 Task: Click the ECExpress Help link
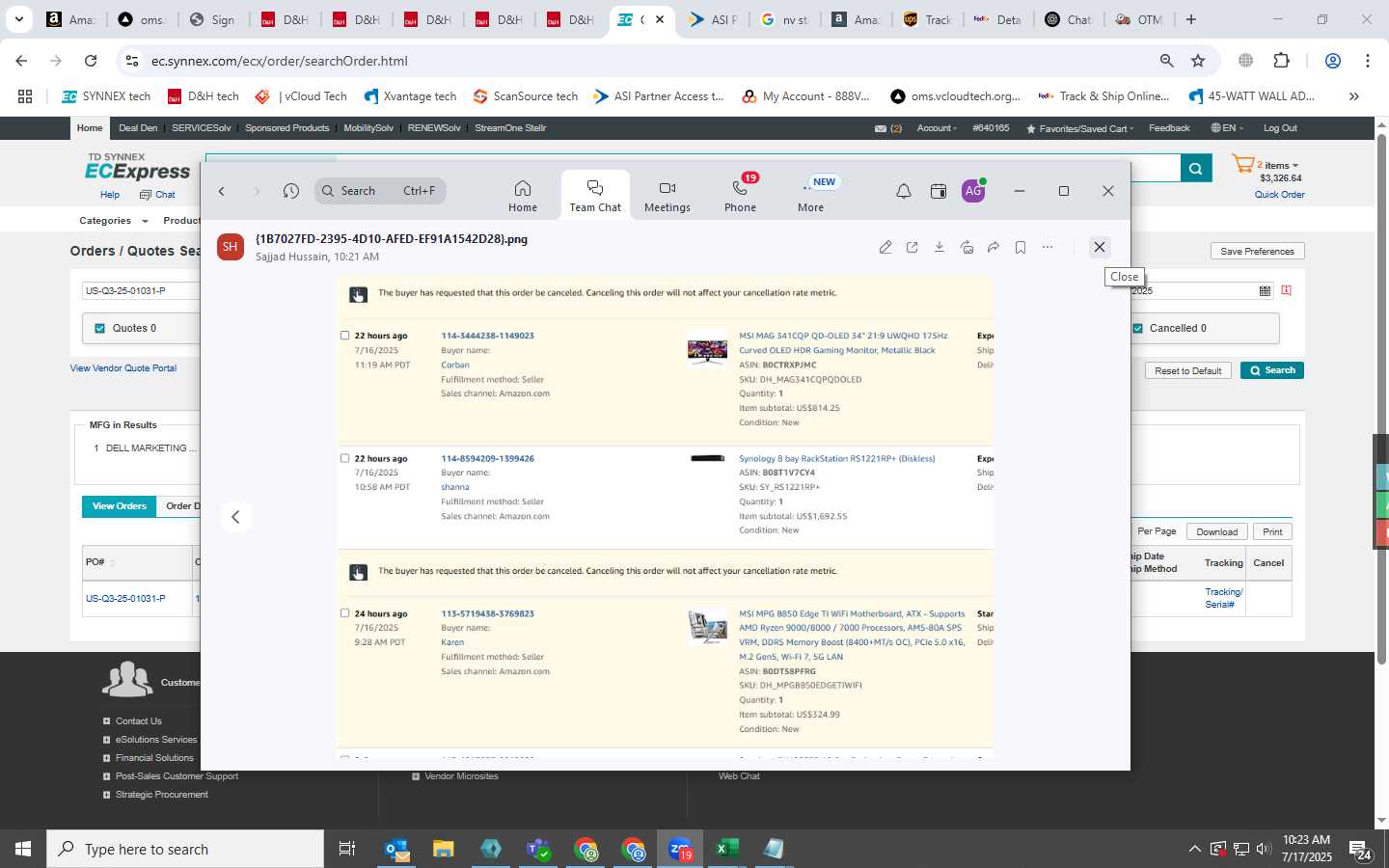[x=110, y=195]
